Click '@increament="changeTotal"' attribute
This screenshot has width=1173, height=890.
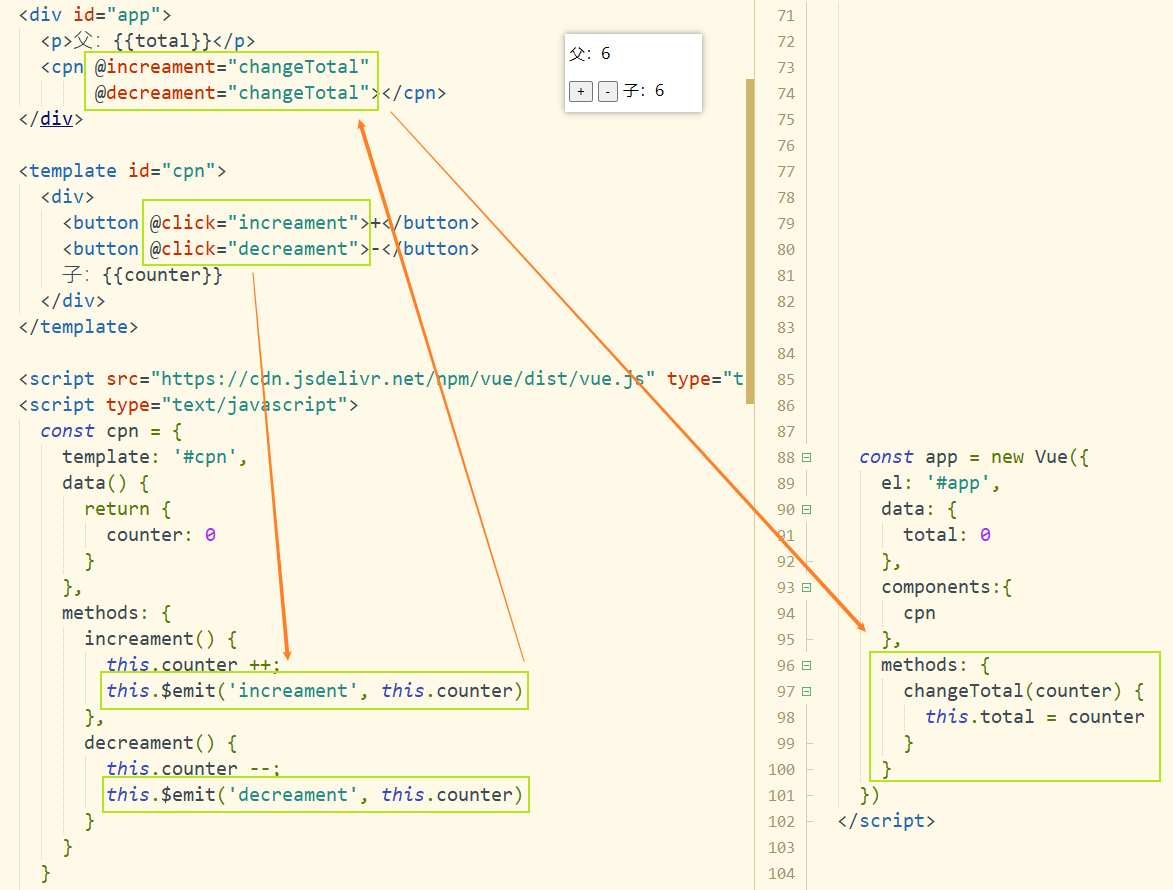click(x=232, y=67)
